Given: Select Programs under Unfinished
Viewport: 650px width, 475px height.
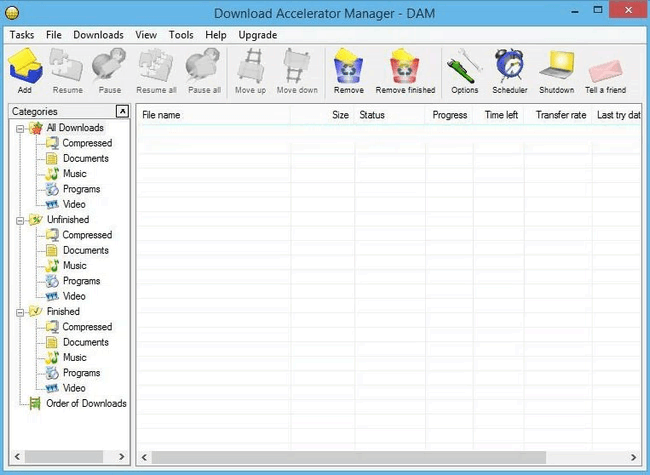Looking at the screenshot, I should click(73, 281).
